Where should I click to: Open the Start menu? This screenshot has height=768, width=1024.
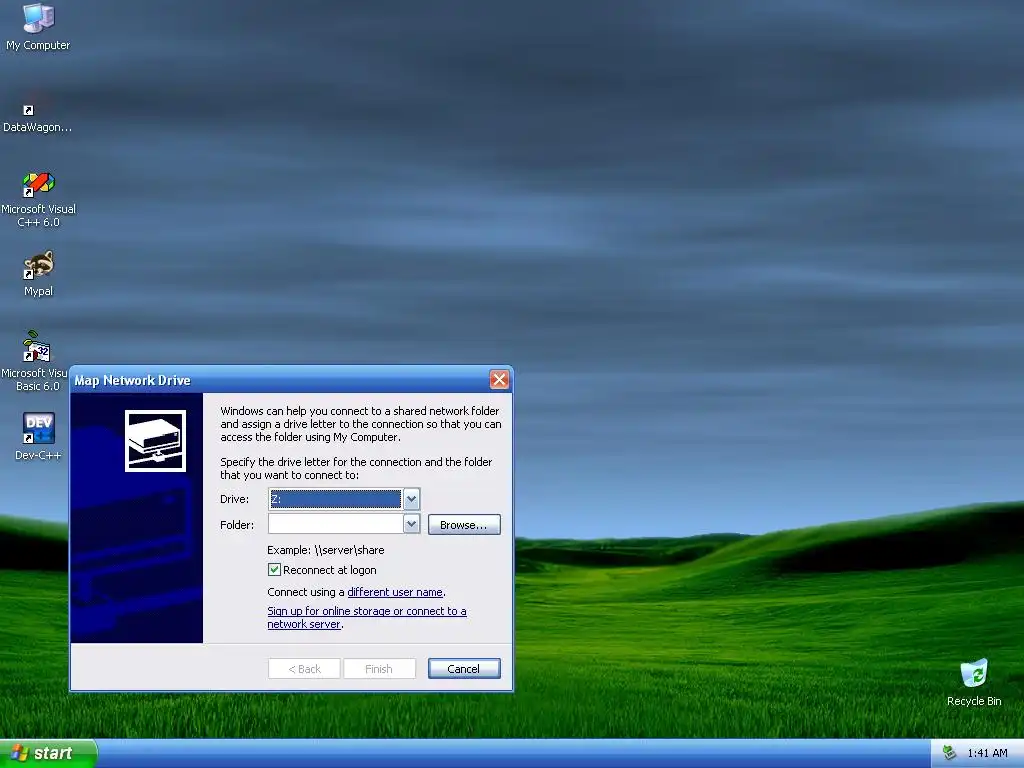pos(48,753)
